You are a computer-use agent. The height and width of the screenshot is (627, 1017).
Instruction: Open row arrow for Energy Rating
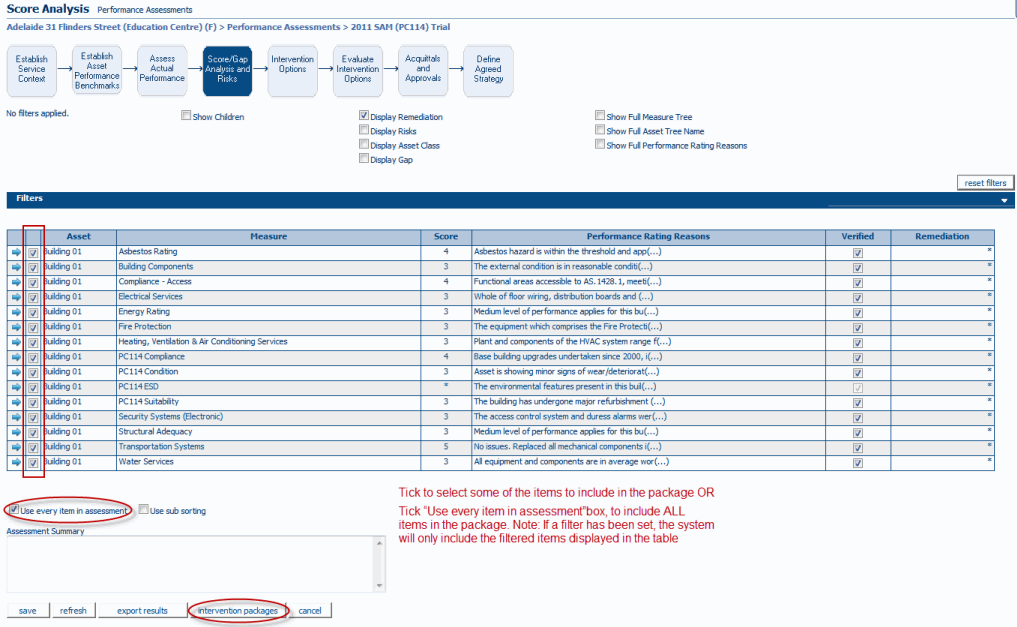pos(16,313)
